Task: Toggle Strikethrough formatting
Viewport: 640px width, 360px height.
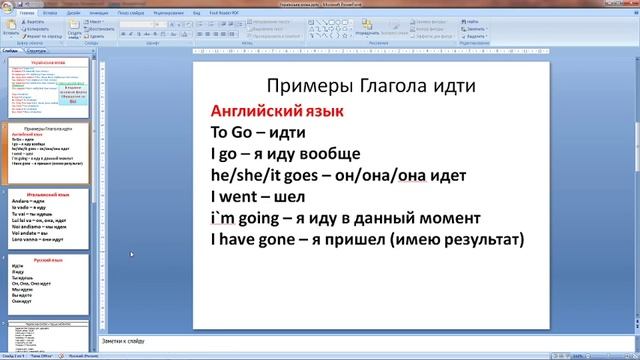Action: 147,34
